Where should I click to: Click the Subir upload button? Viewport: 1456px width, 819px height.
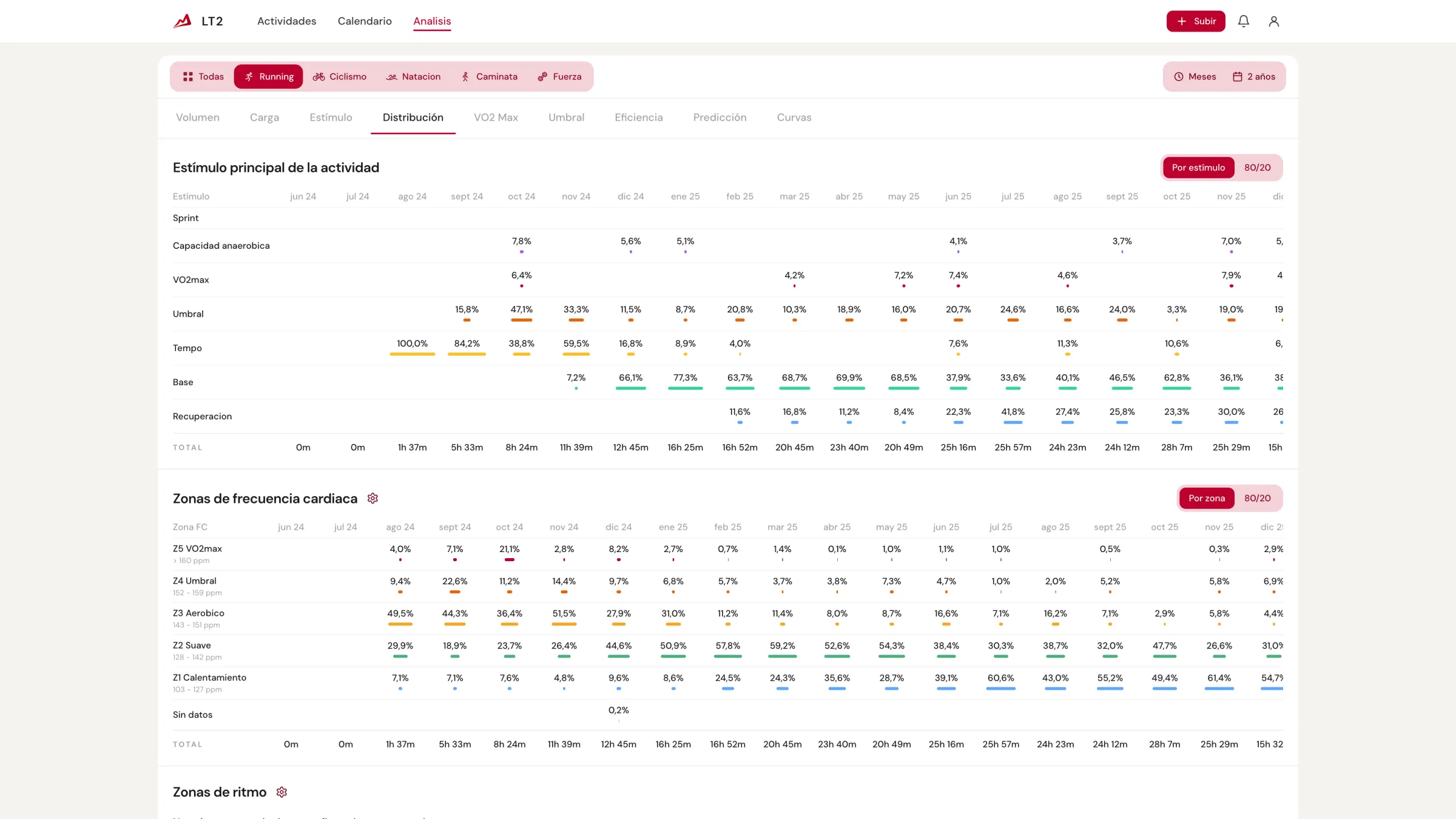(1195, 21)
